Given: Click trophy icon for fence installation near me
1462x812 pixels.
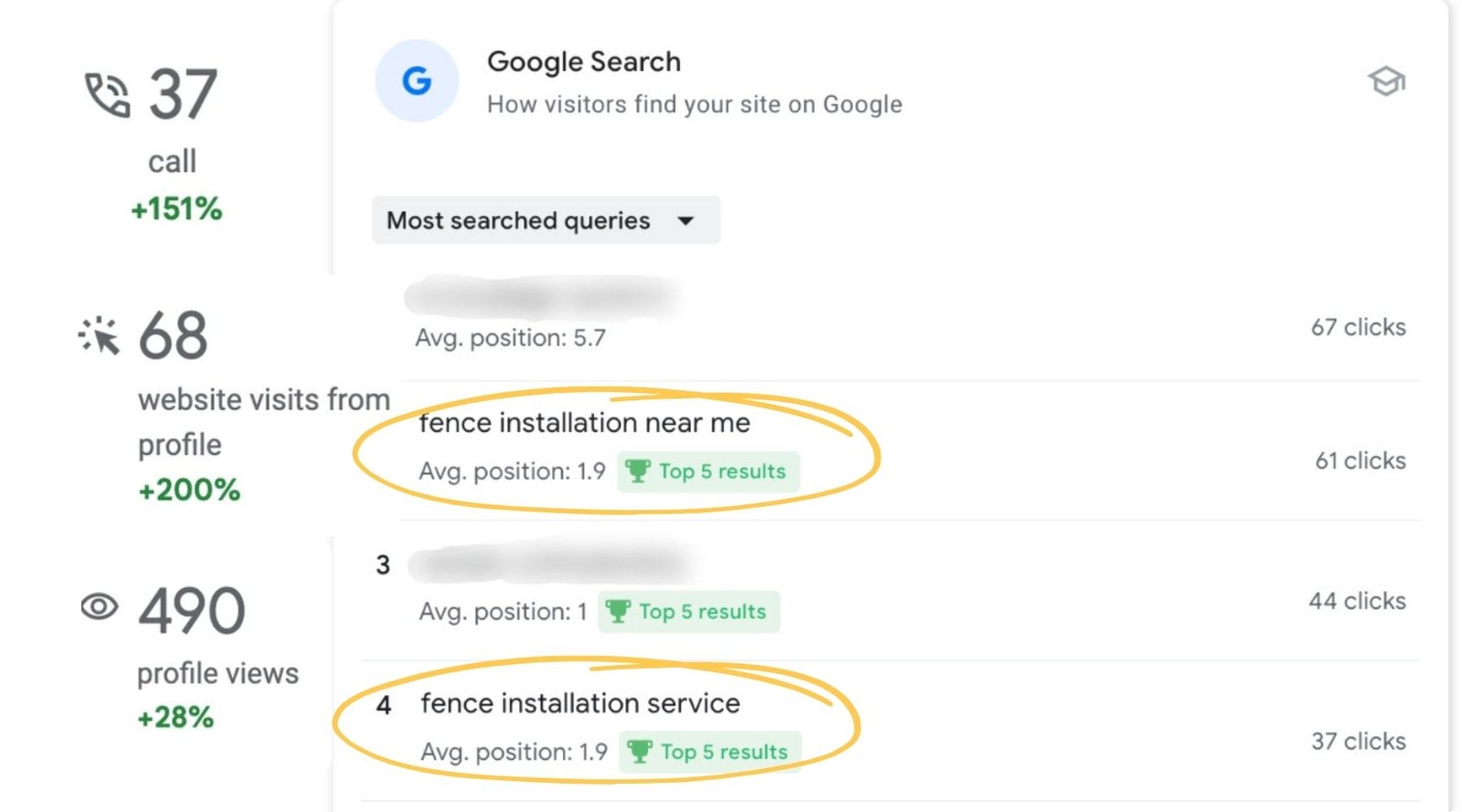Looking at the screenshot, I should pos(637,471).
